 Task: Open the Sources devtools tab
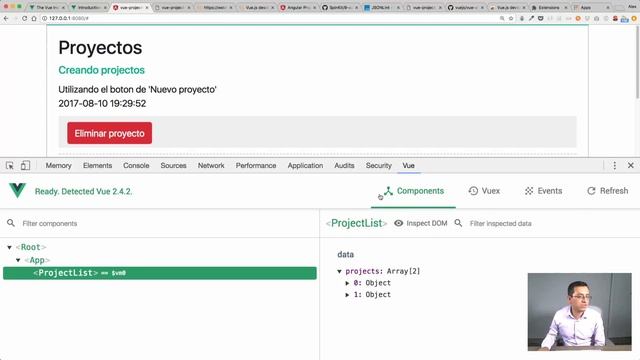pyautogui.click(x=173, y=165)
